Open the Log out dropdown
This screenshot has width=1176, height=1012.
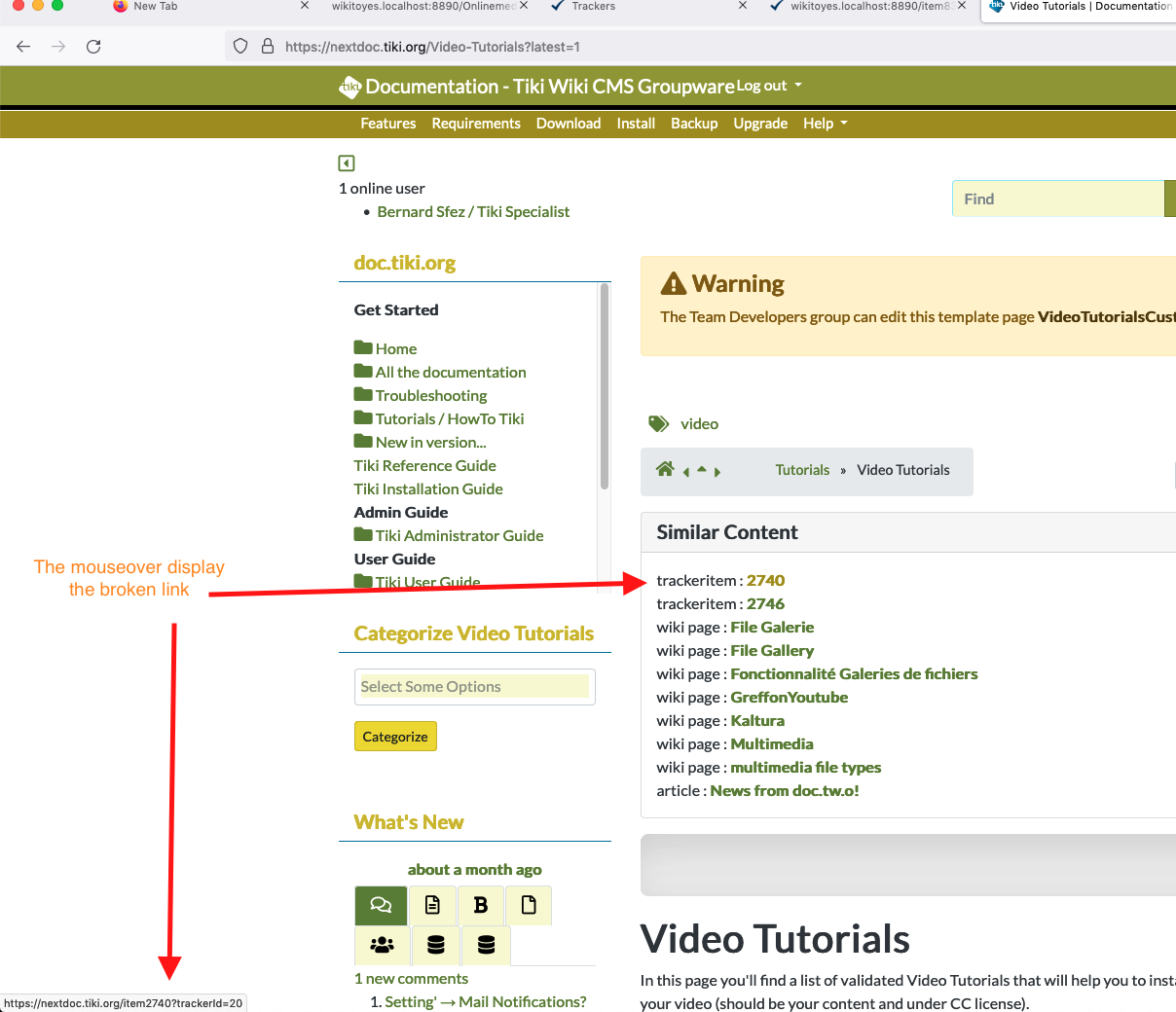pyautogui.click(x=769, y=86)
